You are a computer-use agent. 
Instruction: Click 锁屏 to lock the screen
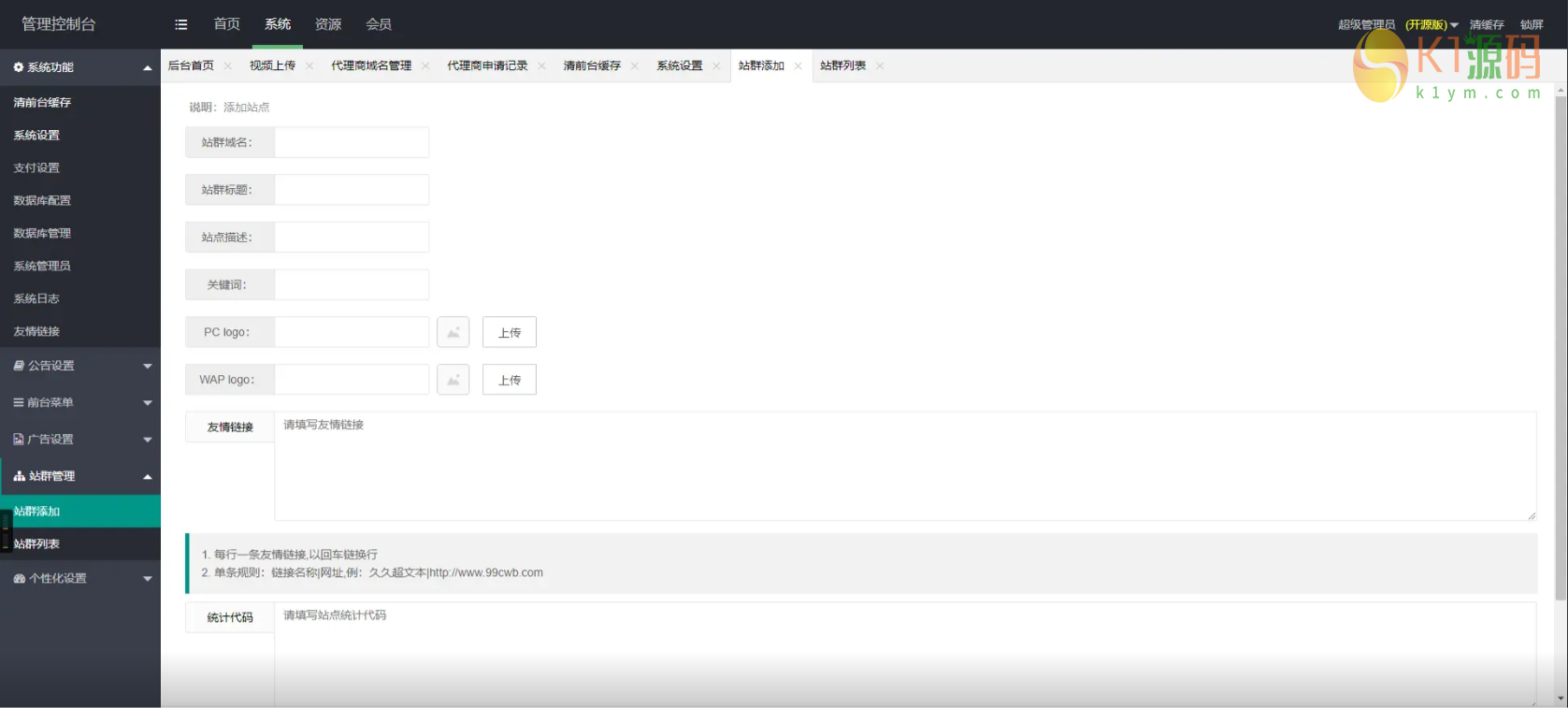pyautogui.click(x=1532, y=24)
